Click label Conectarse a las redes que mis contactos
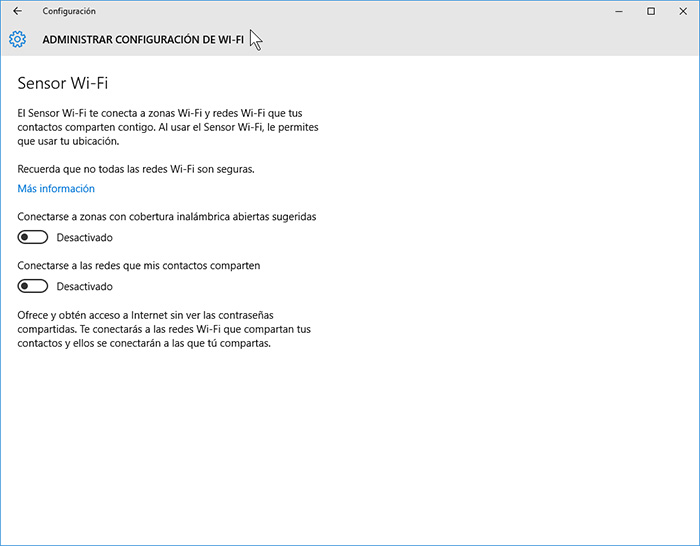This screenshot has height=546, width=700. 138,266
